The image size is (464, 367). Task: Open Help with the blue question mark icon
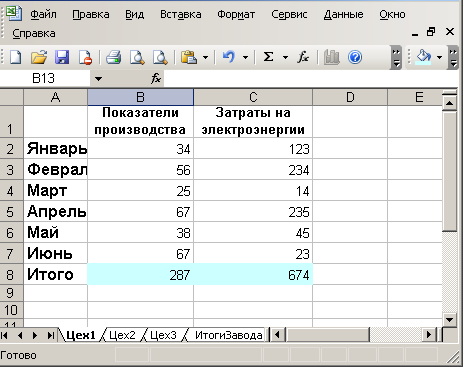pos(355,57)
